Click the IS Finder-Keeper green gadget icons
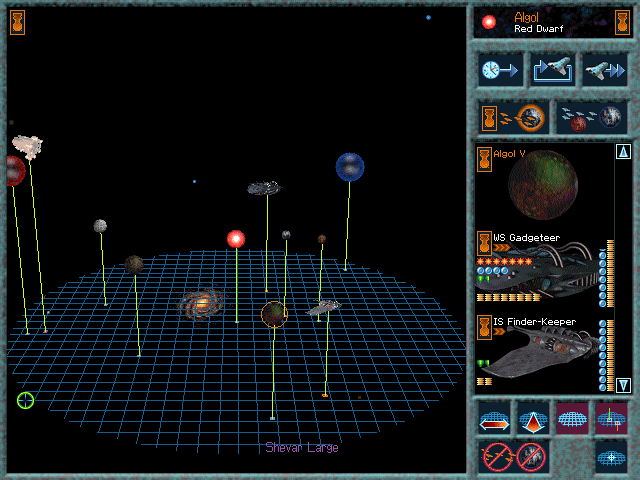Viewport: 640px width, 480px height. point(483,363)
